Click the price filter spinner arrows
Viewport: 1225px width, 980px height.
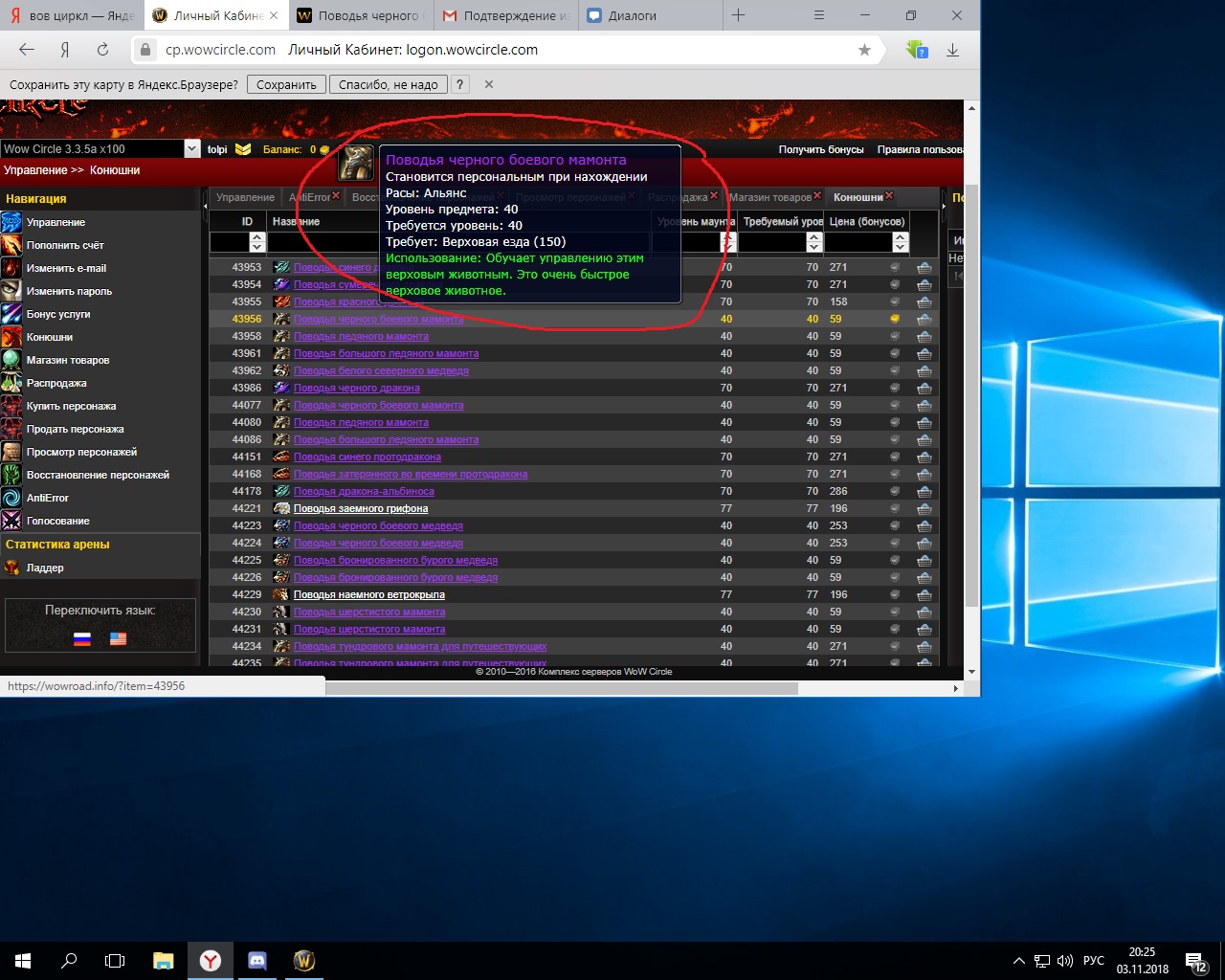tap(899, 242)
